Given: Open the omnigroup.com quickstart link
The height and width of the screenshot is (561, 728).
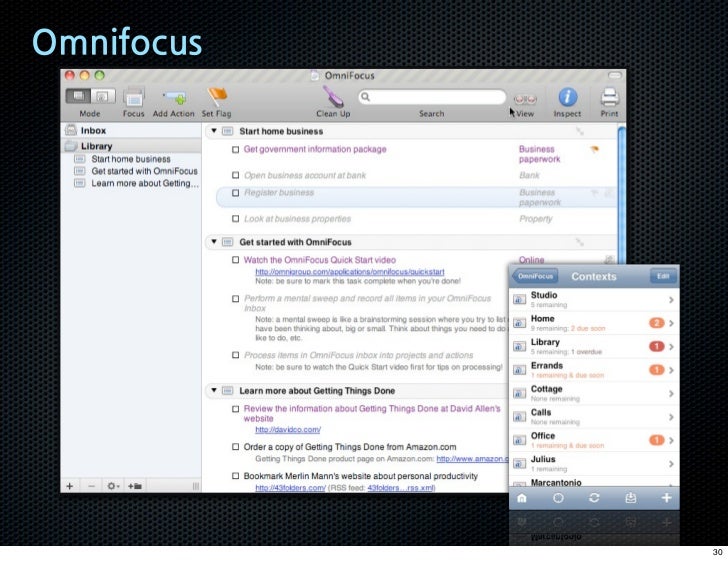Looking at the screenshot, I should [x=350, y=272].
